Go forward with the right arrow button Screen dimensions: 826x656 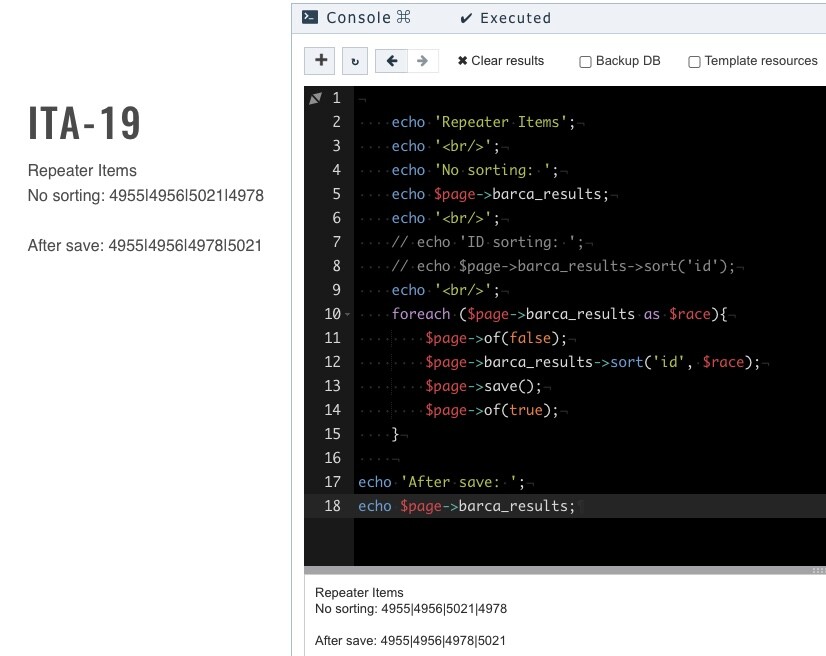coord(423,61)
